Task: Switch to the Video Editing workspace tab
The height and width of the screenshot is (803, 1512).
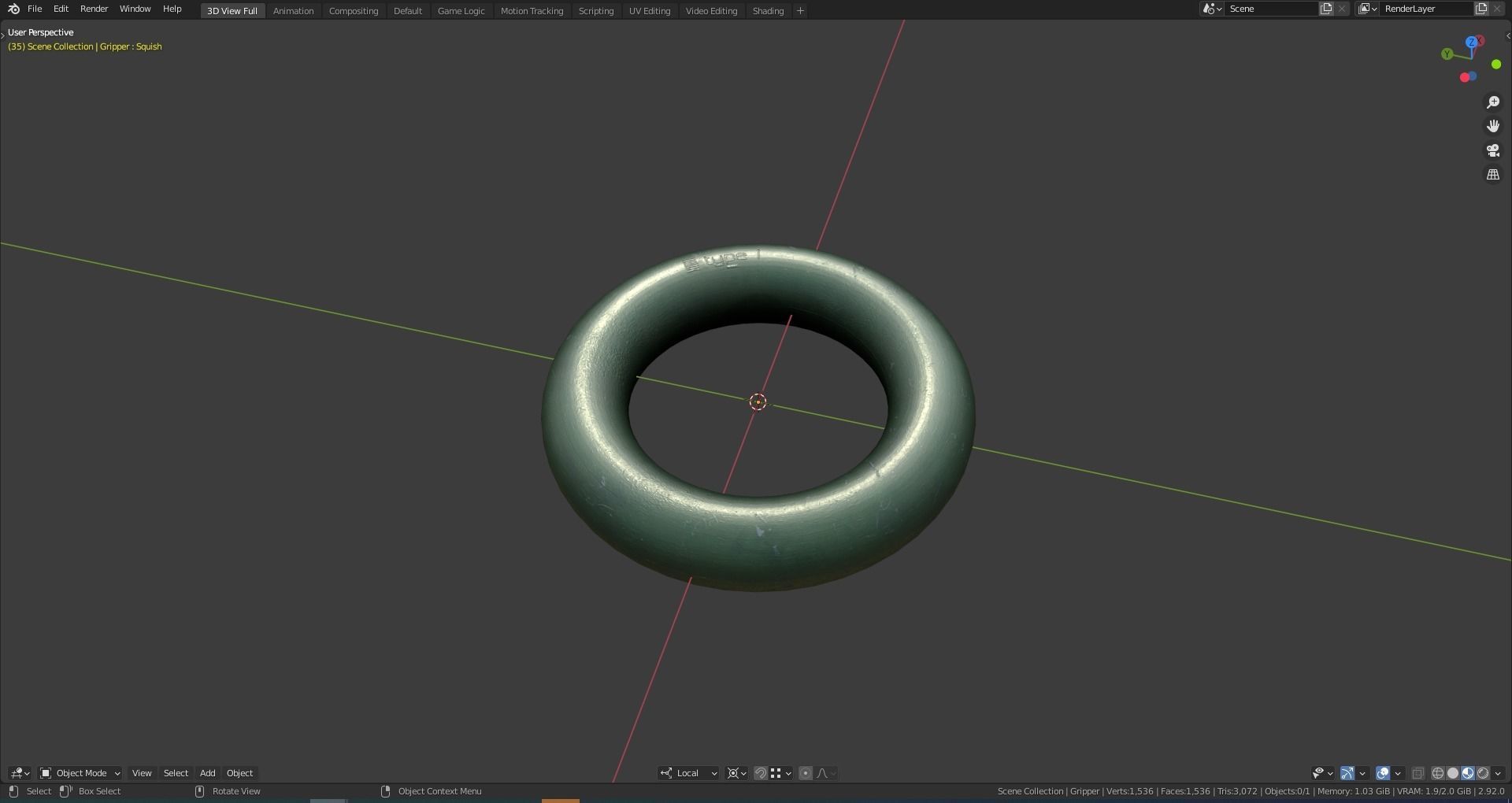Action: [712, 11]
